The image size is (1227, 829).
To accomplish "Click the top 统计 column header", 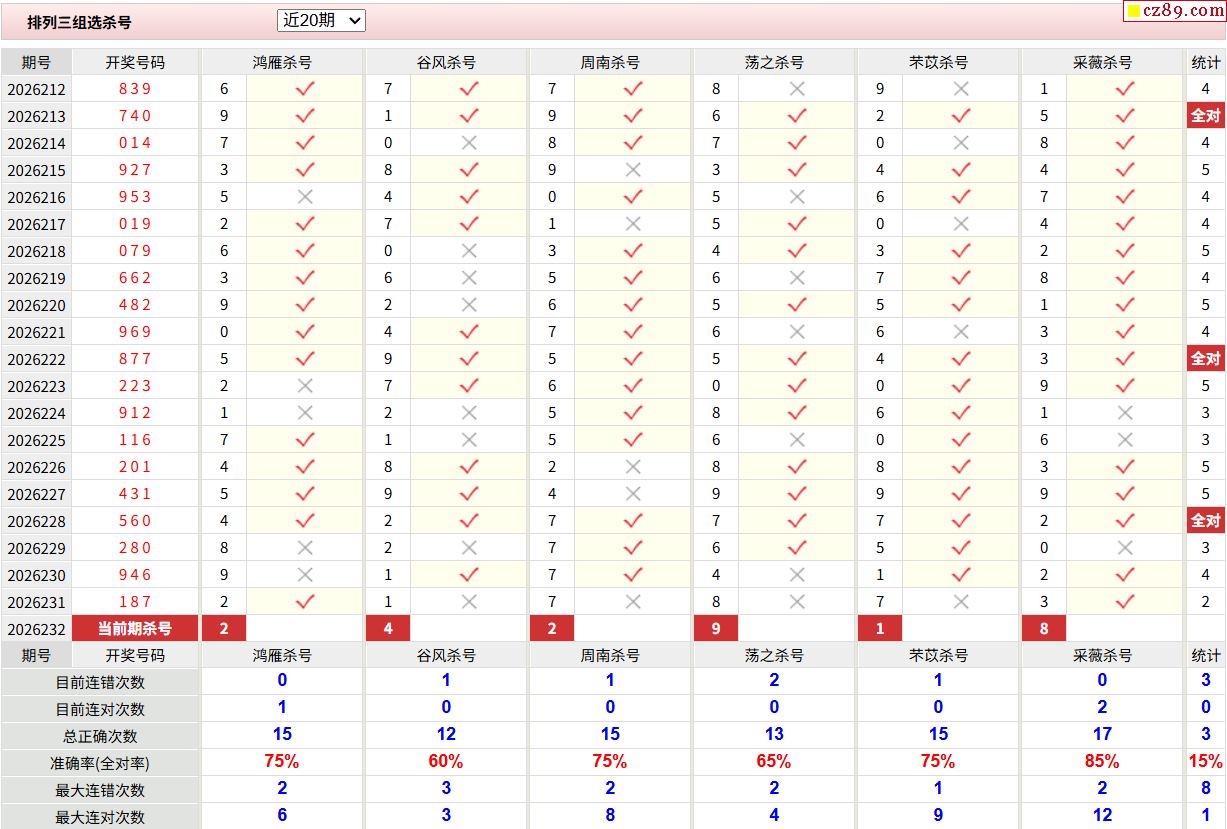I will pyautogui.click(x=1206, y=62).
